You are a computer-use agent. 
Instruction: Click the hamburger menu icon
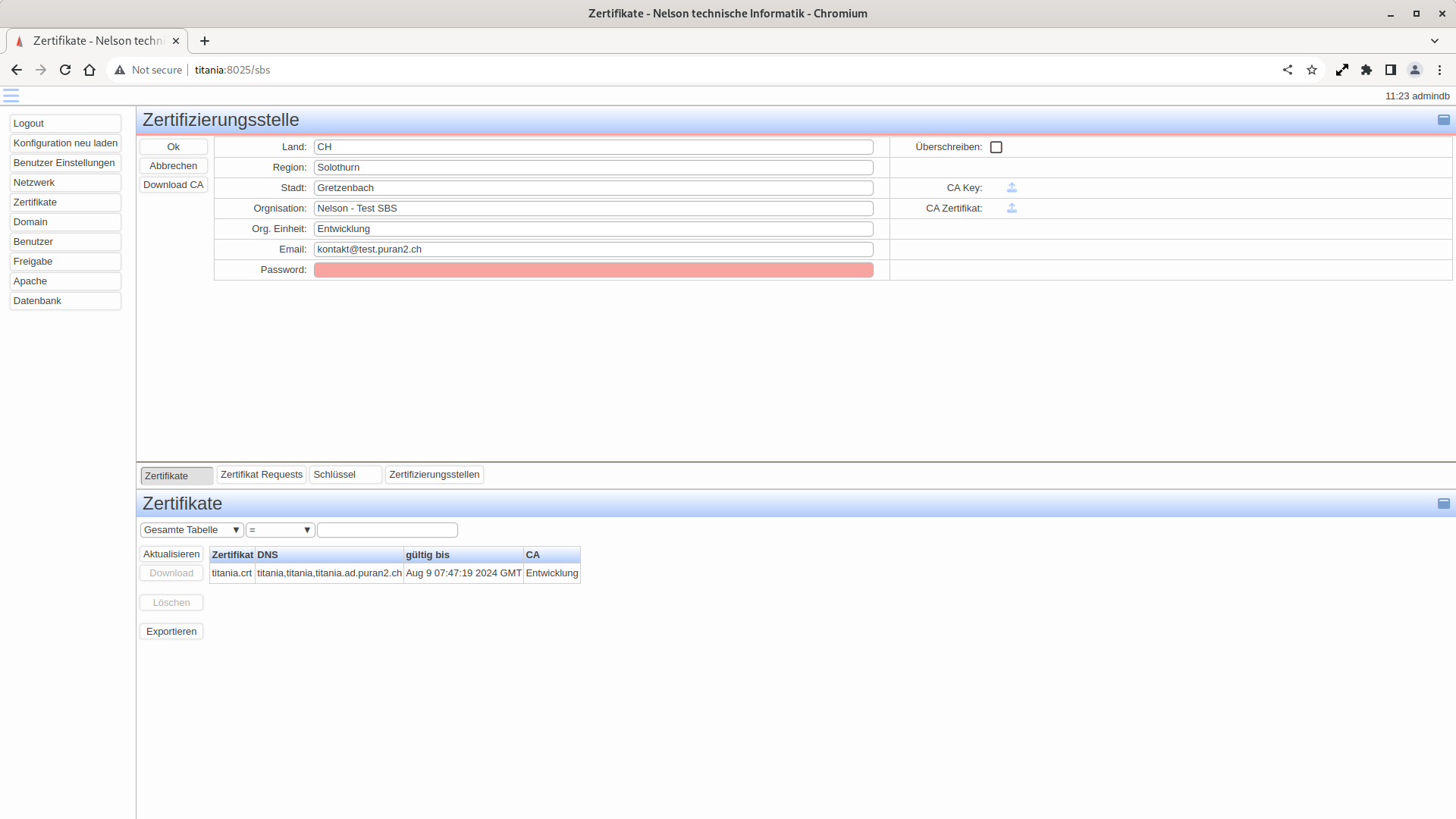[11, 96]
